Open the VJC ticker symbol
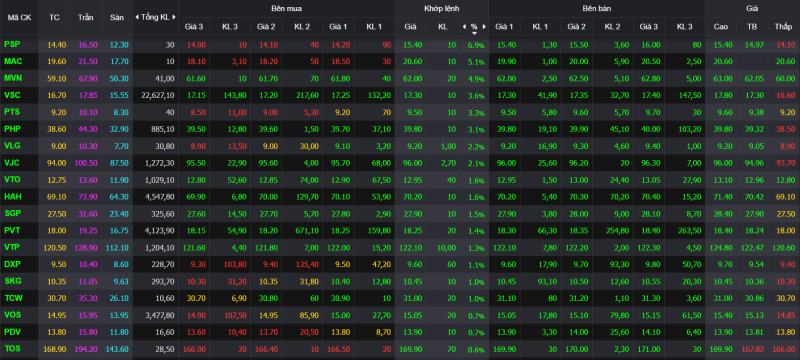 coord(12,162)
